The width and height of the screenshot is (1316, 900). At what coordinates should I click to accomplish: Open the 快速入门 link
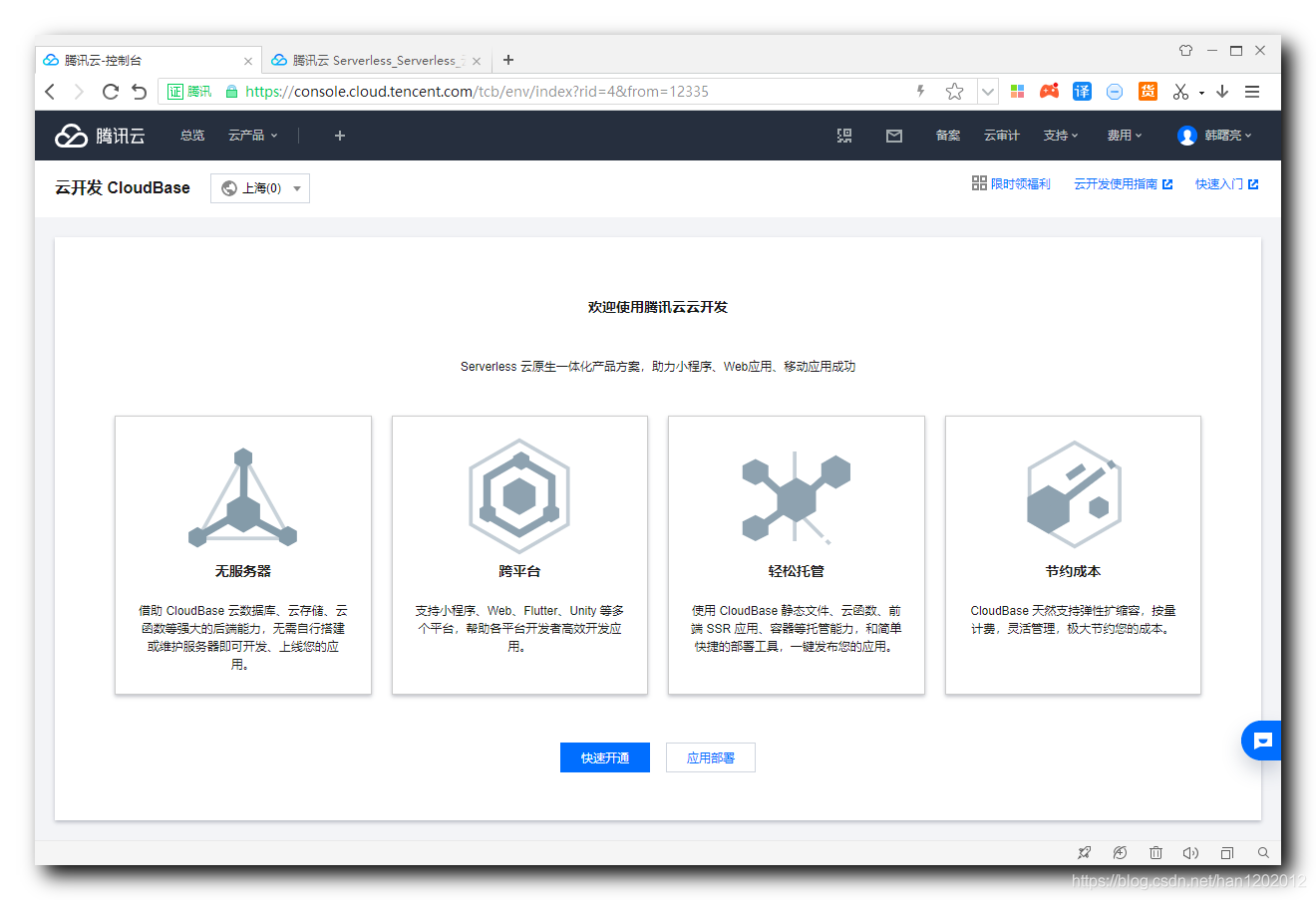pyautogui.click(x=1226, y=184)
